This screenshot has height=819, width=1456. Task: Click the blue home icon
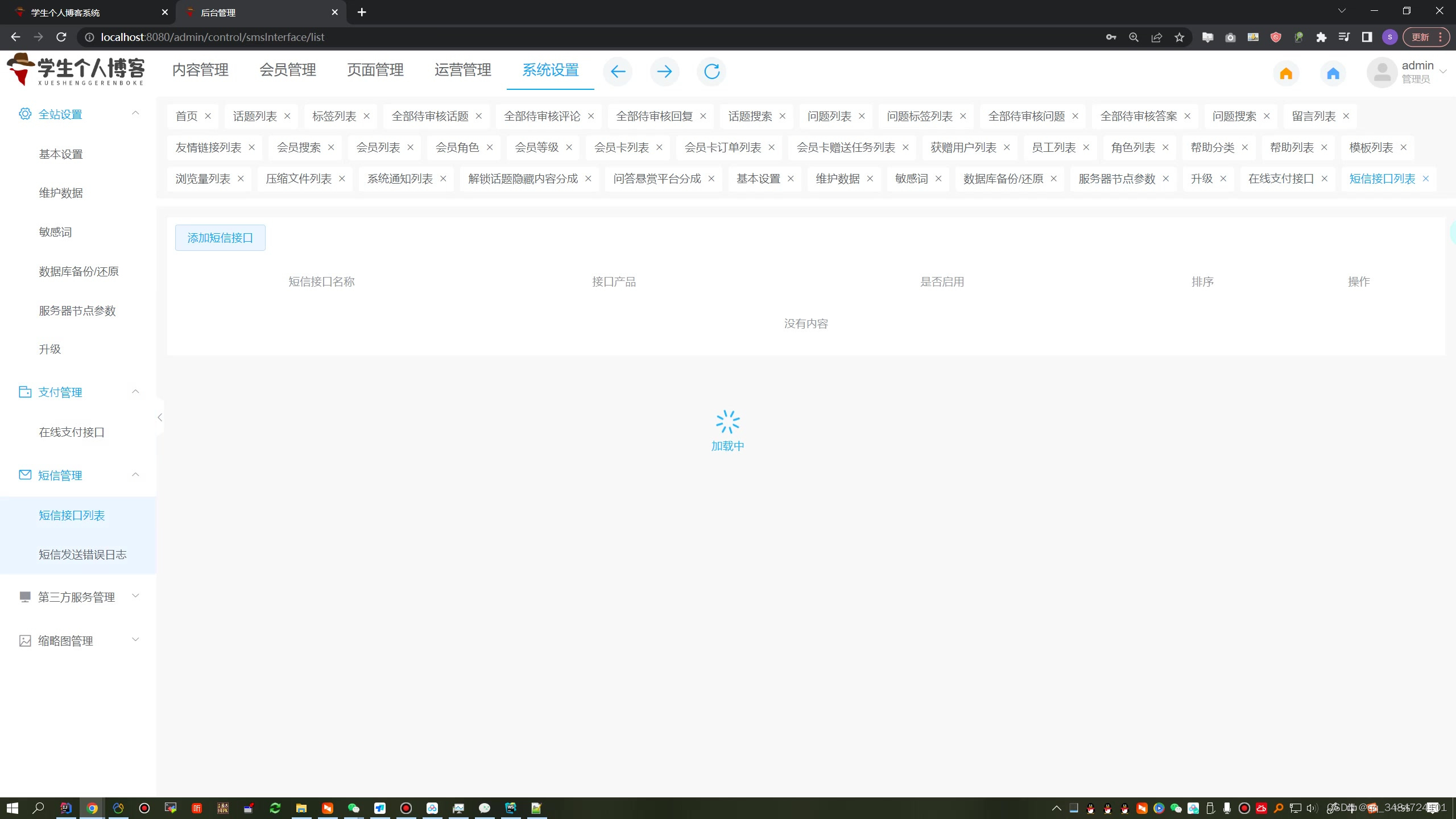1333,73
